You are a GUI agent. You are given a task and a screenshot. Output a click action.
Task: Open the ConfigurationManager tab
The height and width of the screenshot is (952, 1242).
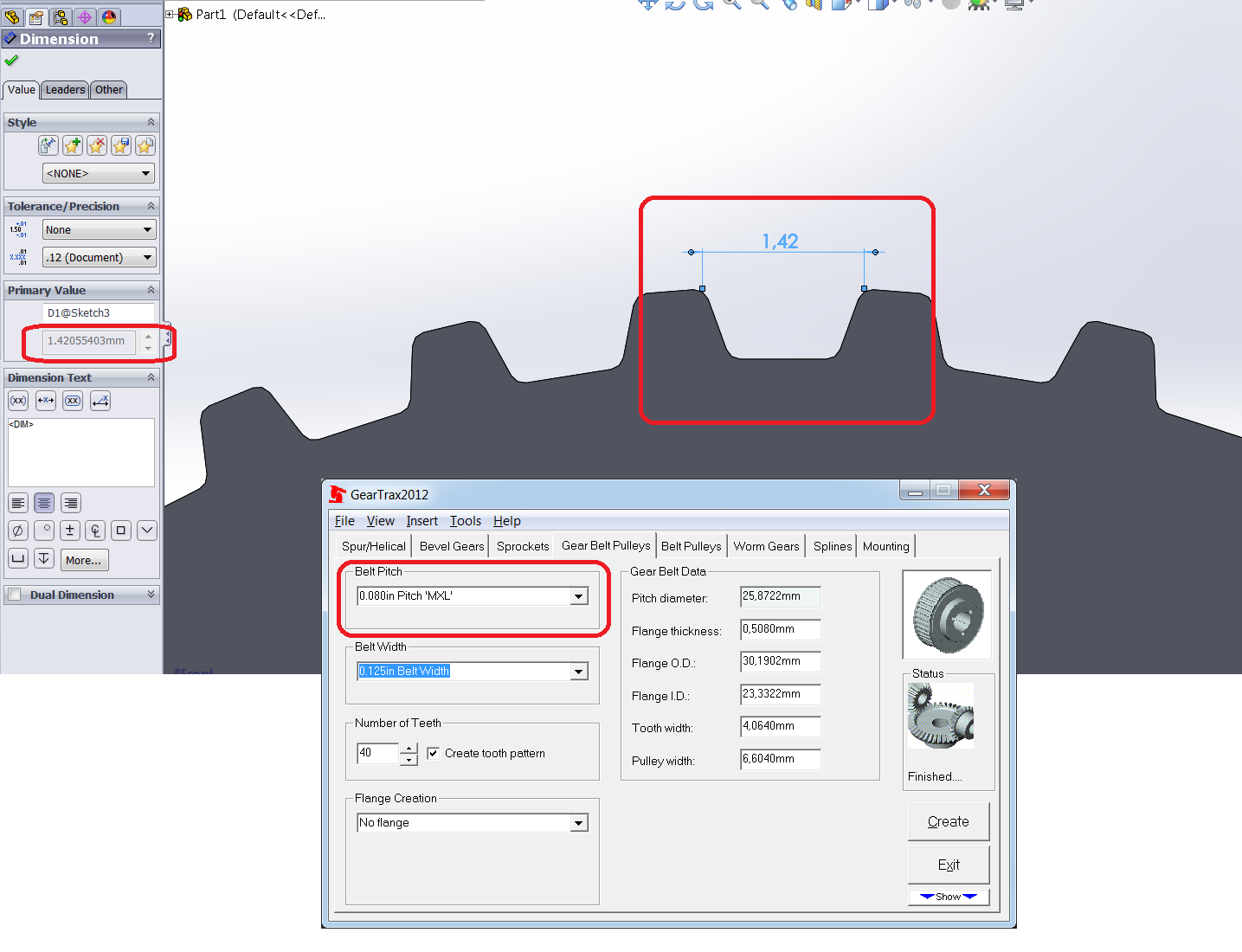point(61,16)
